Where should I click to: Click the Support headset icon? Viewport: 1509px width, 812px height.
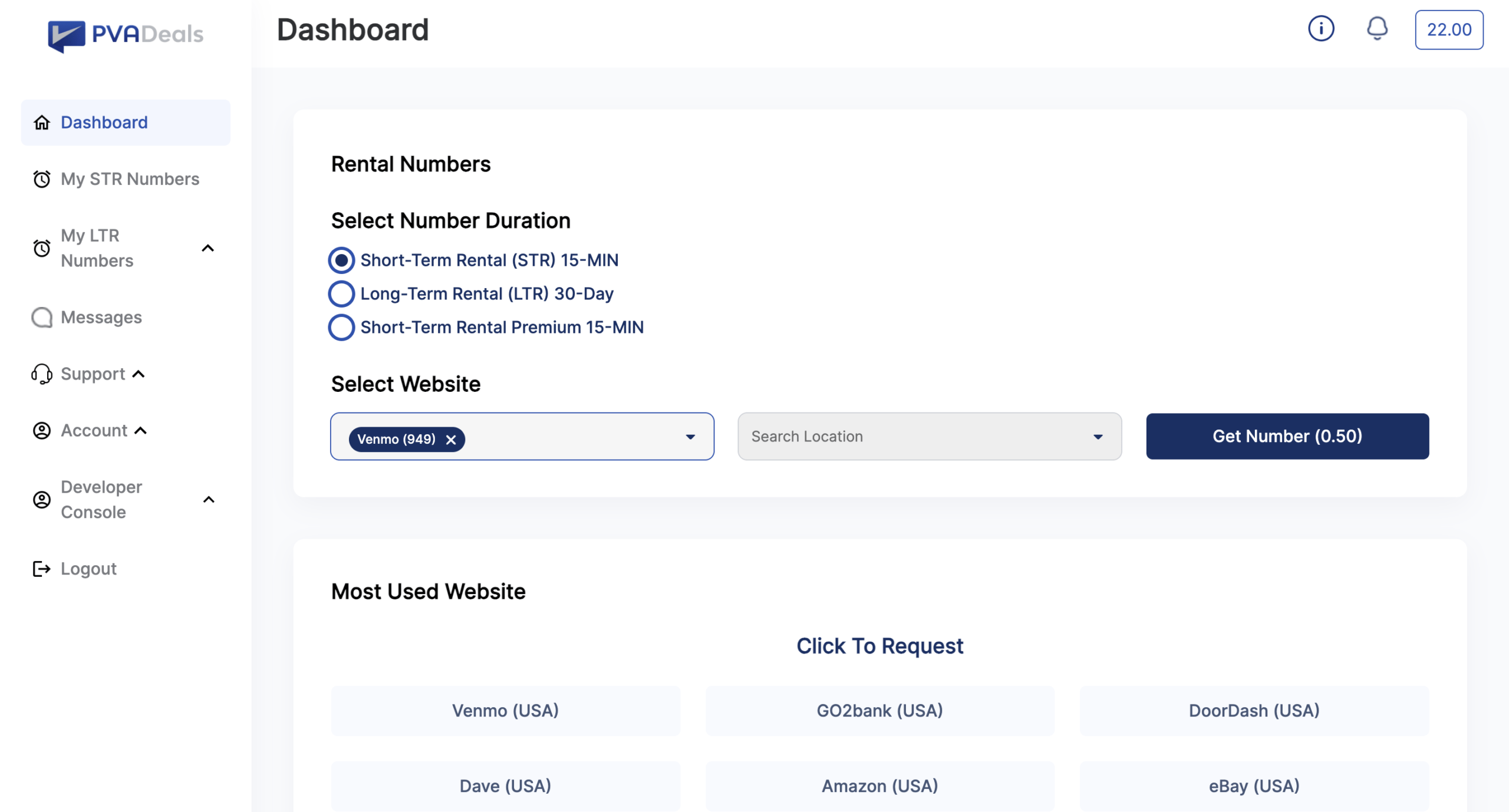tap(42, 374)
